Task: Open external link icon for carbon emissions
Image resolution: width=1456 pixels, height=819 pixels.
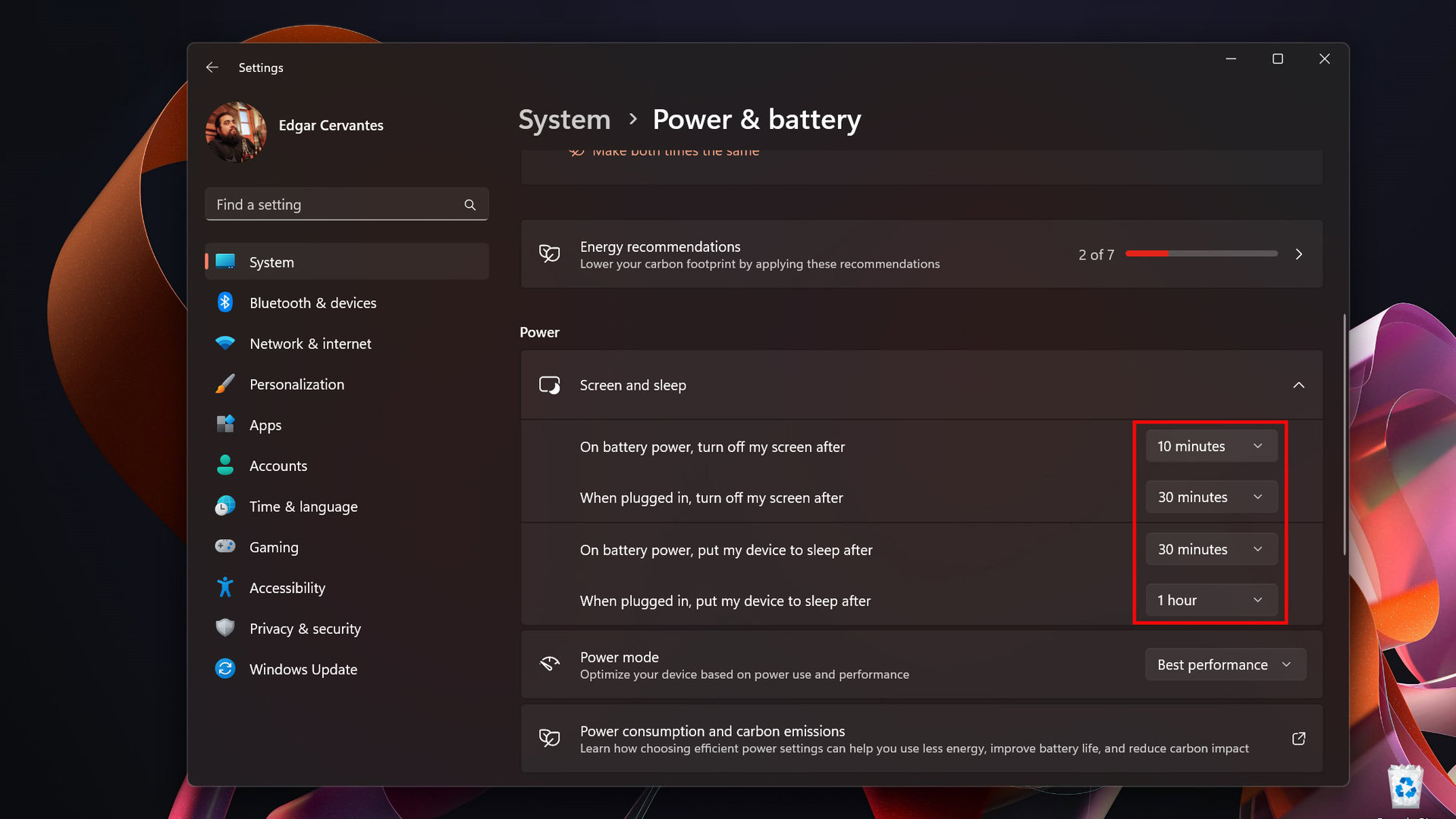Action: pos(1298,739)
